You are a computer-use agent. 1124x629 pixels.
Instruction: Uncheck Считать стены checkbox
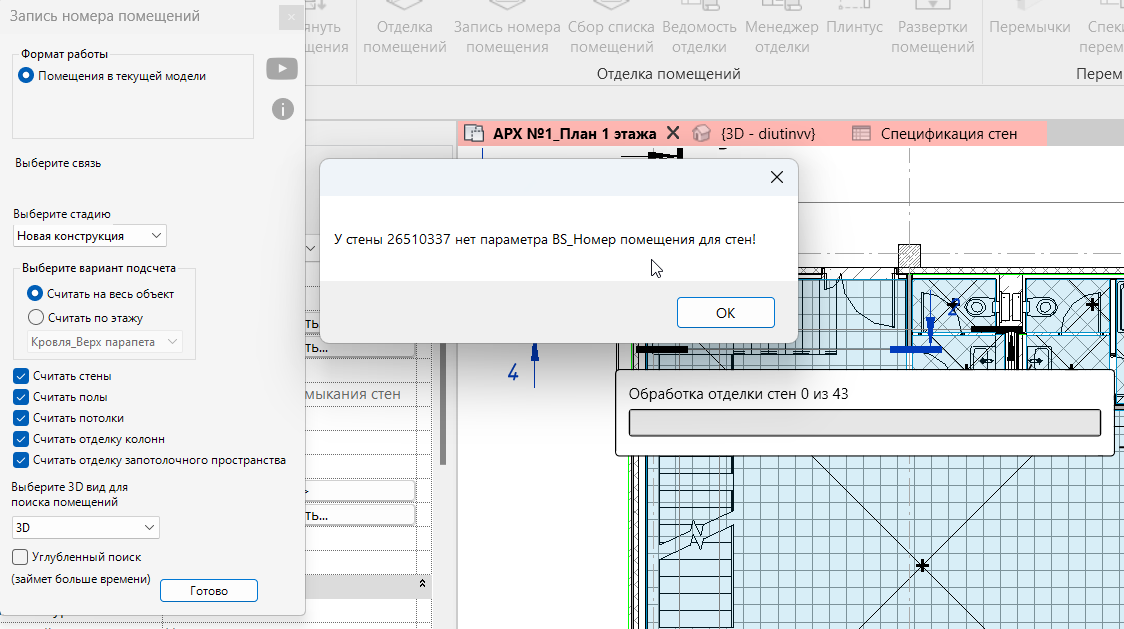point(21,376)
